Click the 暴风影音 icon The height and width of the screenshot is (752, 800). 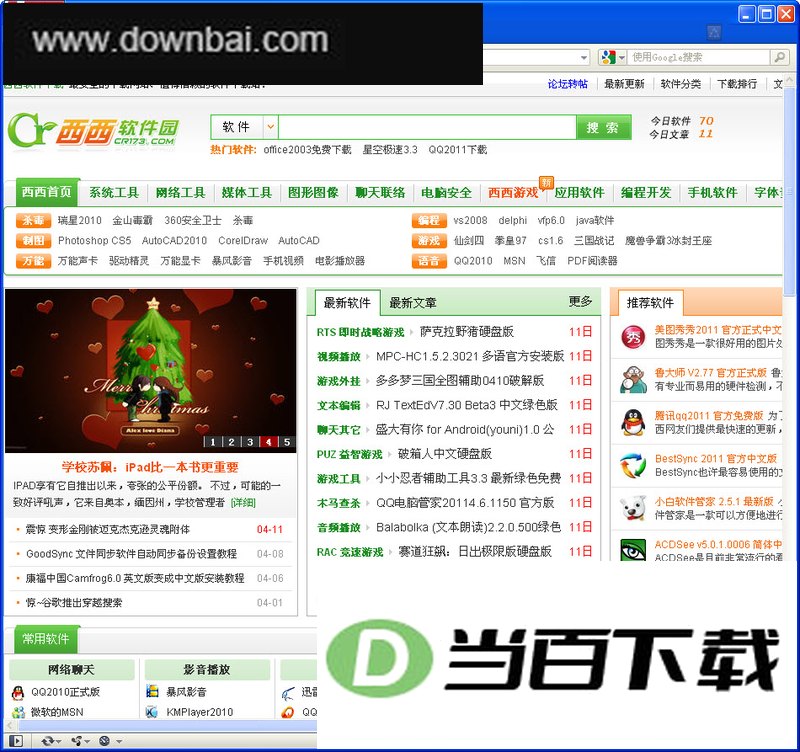coord(152,692)
